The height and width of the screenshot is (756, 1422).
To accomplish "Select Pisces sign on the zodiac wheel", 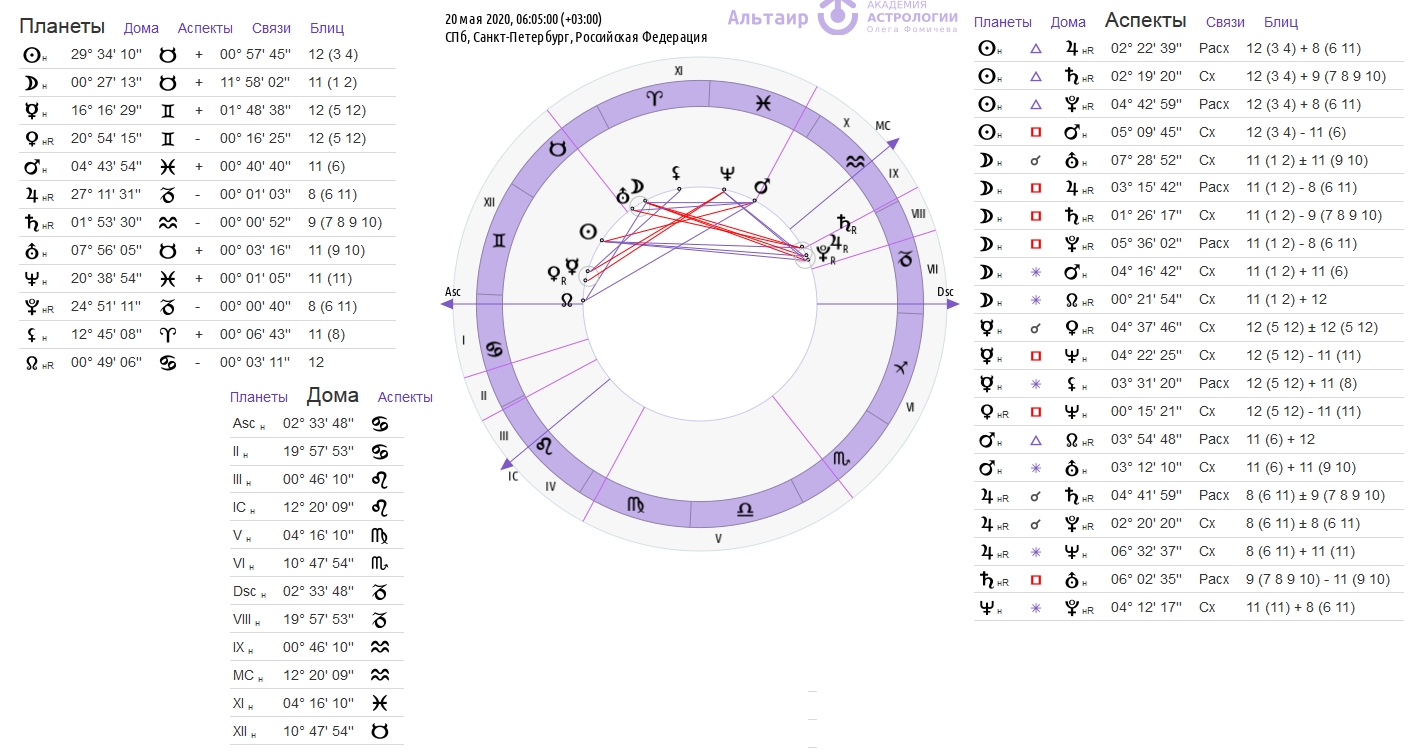I will click(x=763, y=101).
